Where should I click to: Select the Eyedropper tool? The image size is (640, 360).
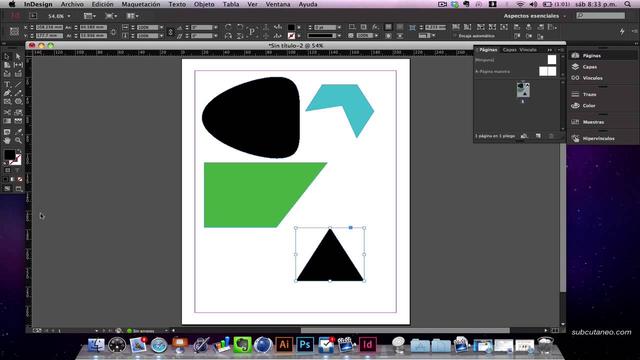18,131
